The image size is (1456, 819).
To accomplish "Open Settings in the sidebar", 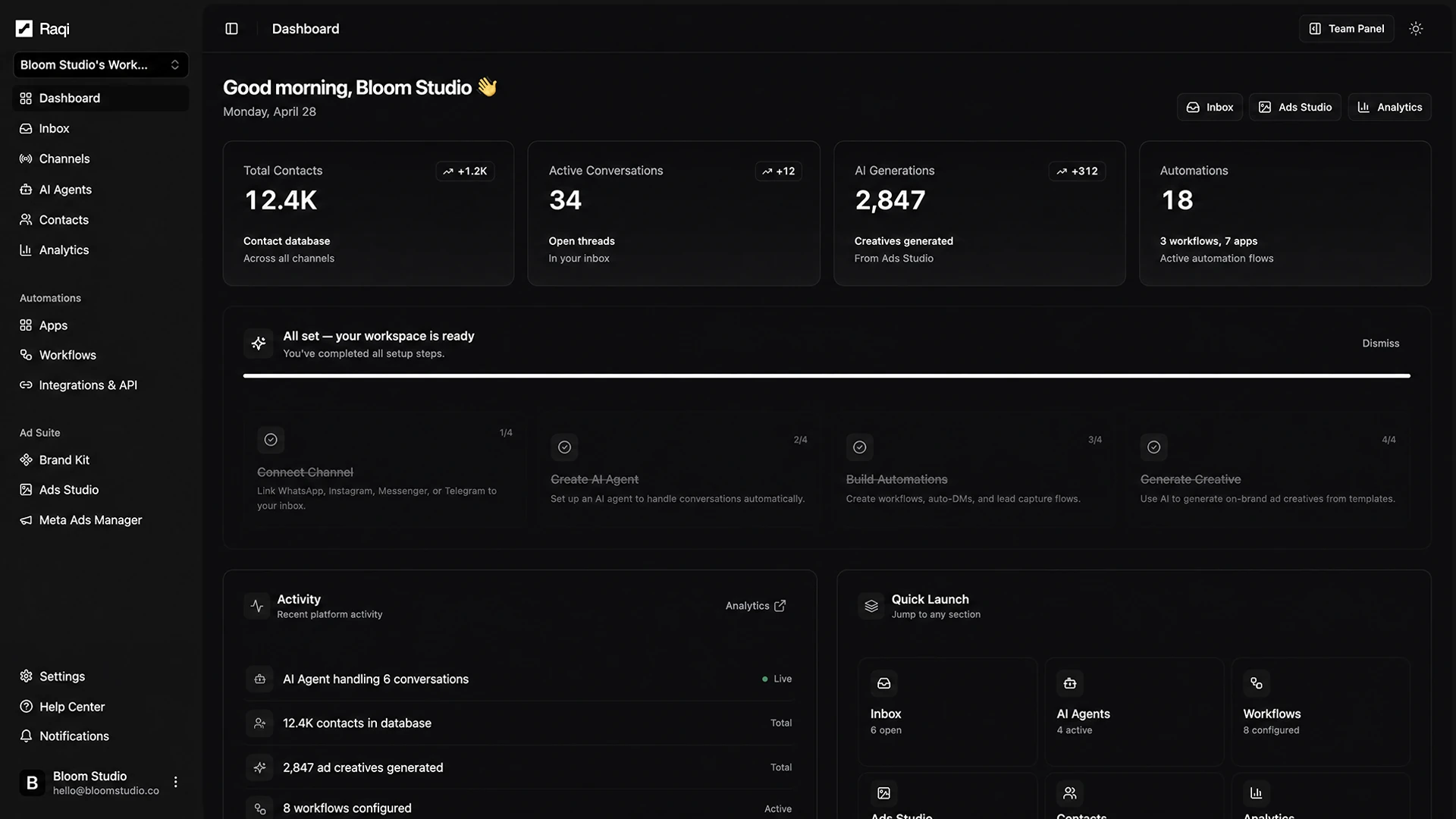I will [x=101, y=676].
